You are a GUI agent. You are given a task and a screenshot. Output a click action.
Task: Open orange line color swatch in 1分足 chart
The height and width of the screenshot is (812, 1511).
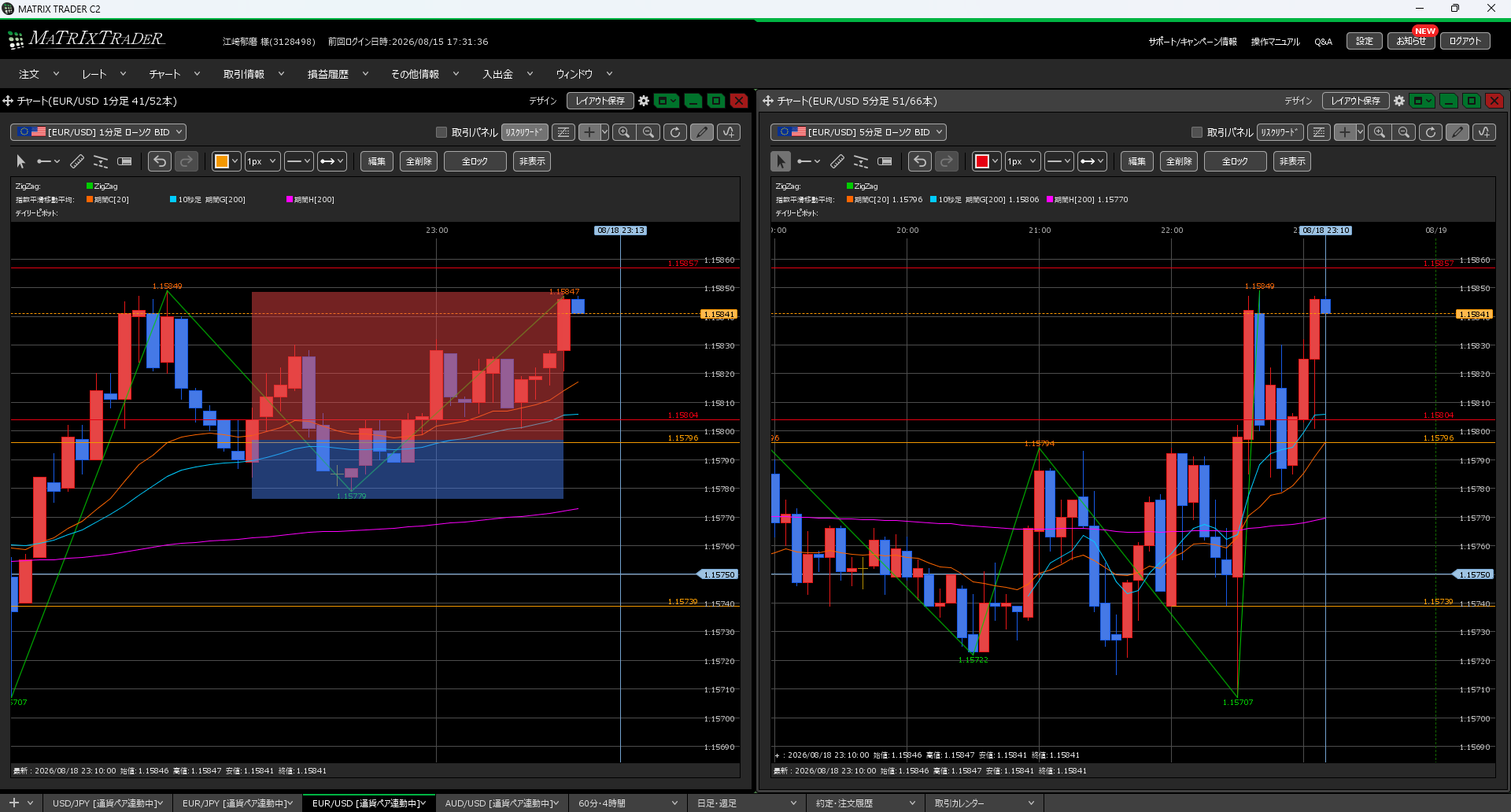click(x=226, y=161)
